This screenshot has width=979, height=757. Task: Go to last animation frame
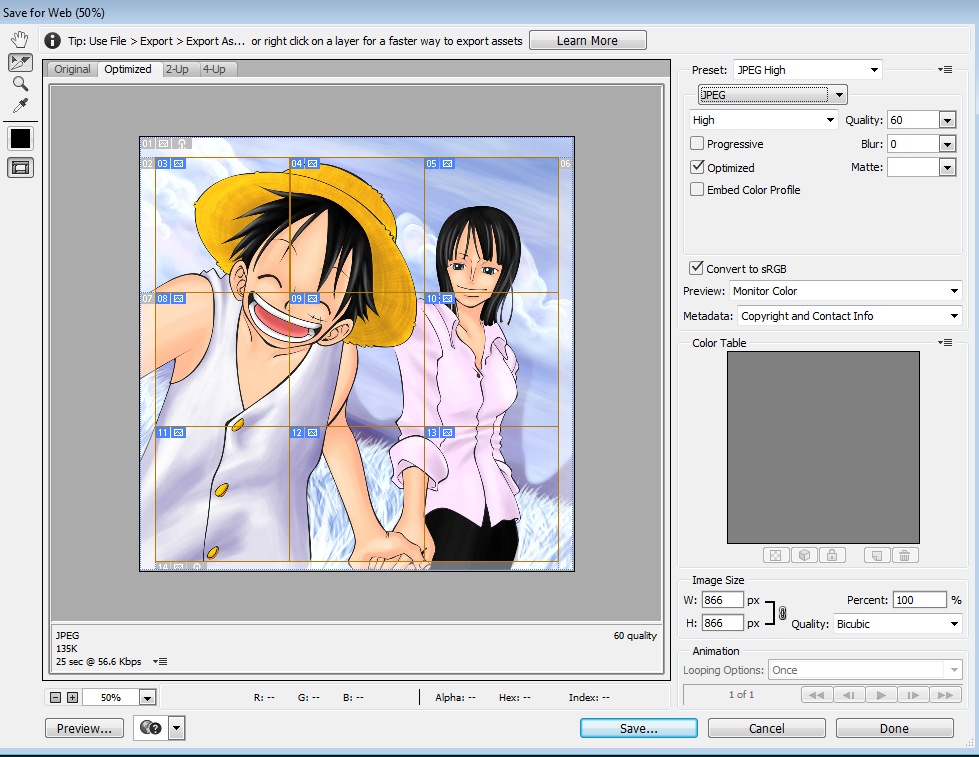pos(945,695)
